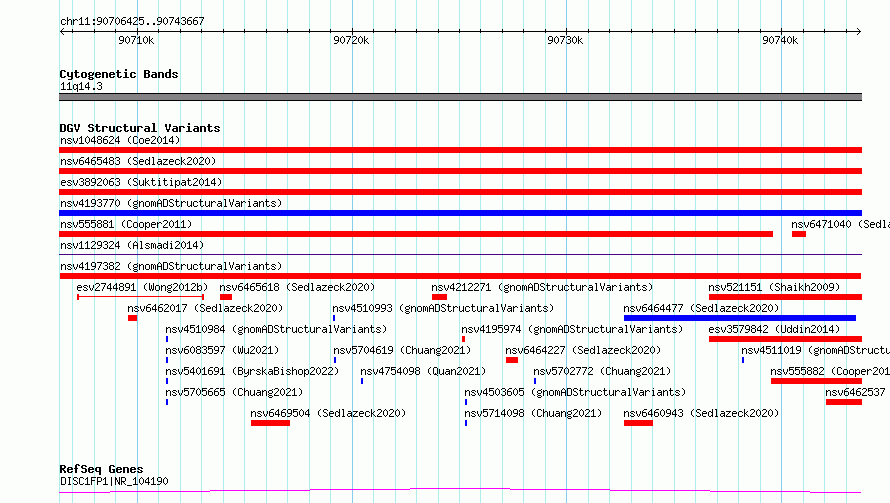Image resolution: width=890 pixels, height=503 pixels.
Task: Open variant nsv4195974 gnomAD label
Action: (572, 329)
